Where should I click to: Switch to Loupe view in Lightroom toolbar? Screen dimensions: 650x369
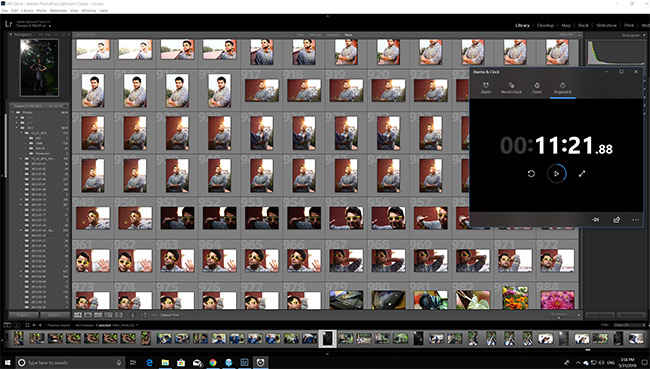click(x=88, y=315)
